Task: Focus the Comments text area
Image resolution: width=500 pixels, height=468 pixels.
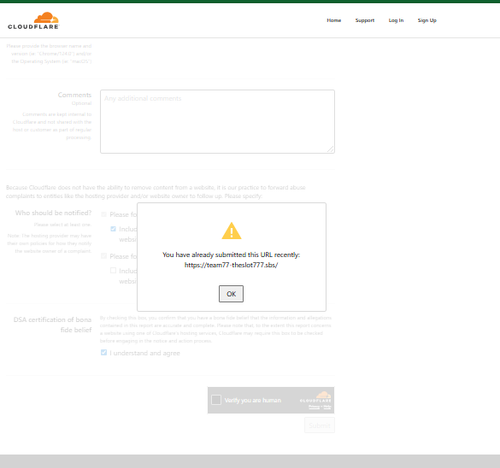Action: 217,121
